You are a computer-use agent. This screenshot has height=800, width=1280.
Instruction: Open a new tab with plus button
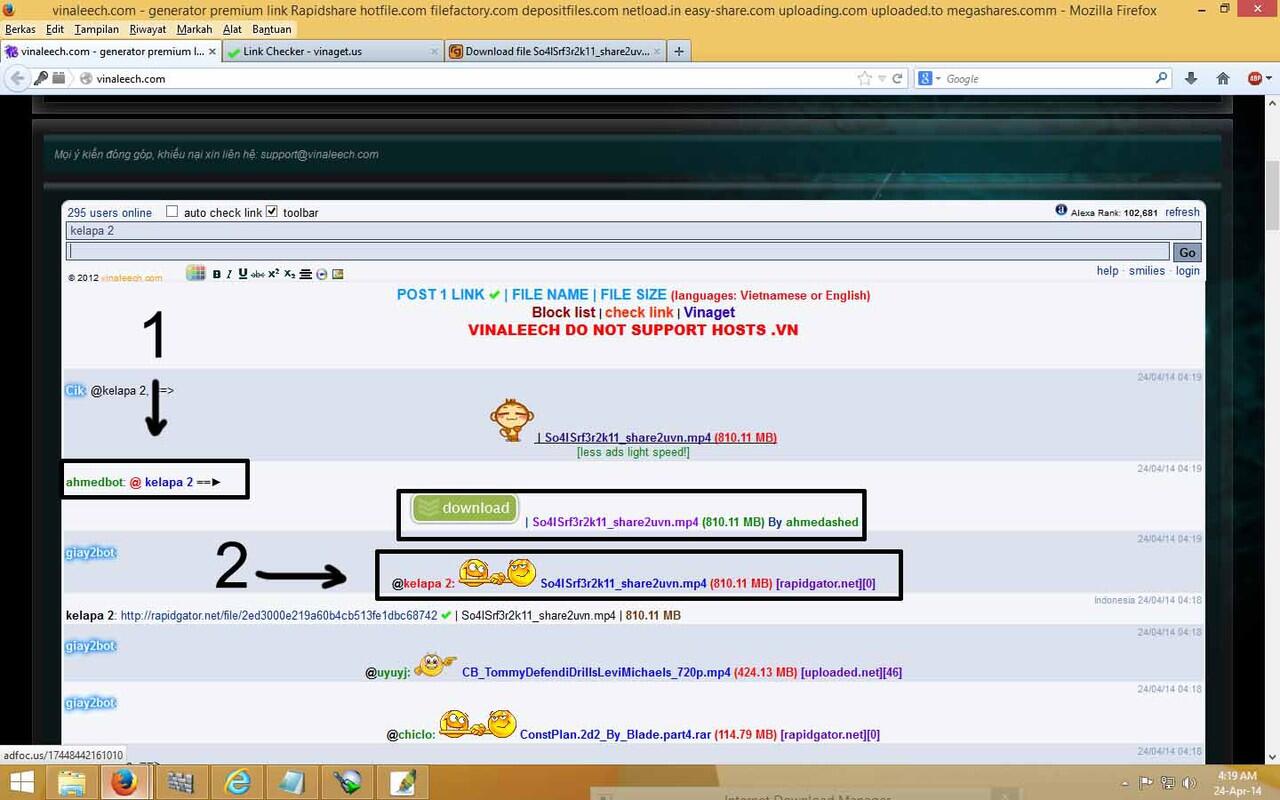tap(679, 51)
